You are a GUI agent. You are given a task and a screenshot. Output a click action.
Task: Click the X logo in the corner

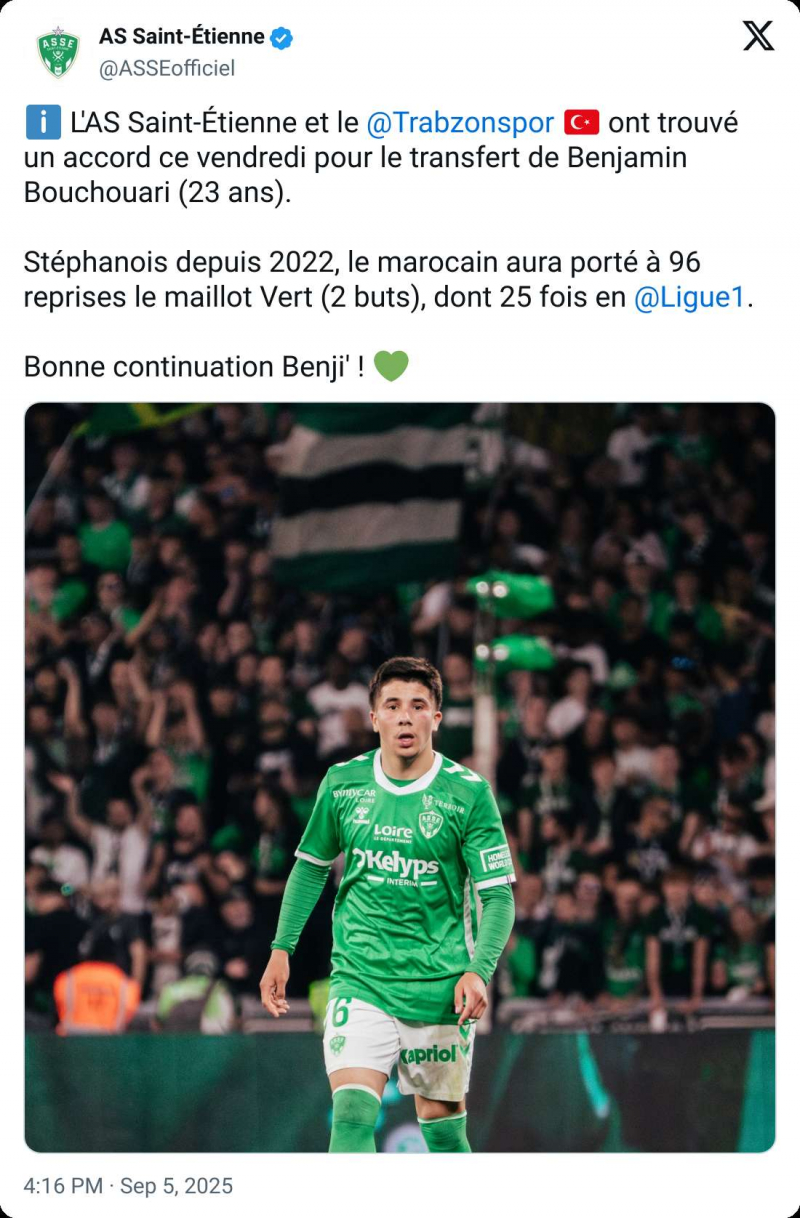tap(758, 36)
